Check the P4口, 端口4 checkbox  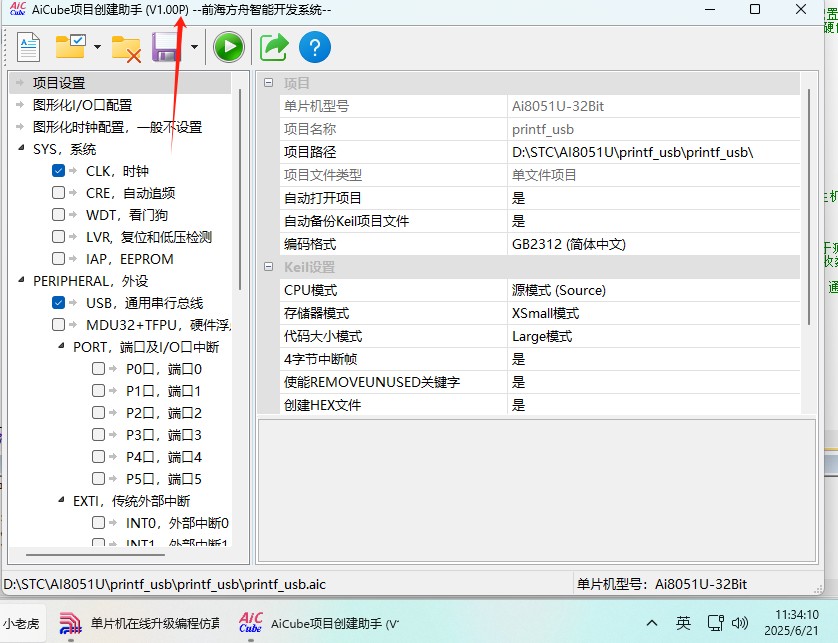coord(98,456)
